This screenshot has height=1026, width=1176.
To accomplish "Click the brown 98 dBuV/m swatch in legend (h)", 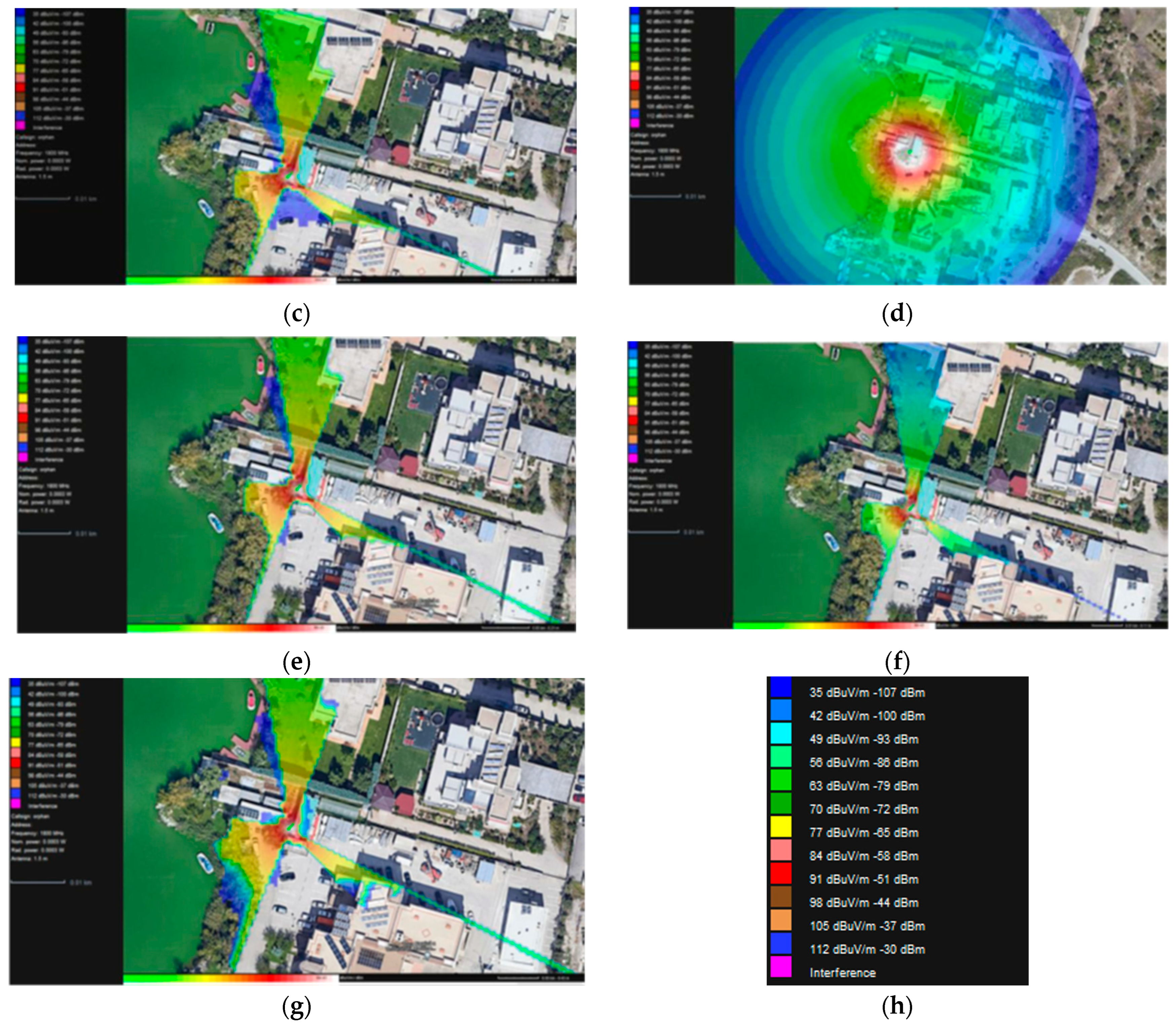I will pos(781,897).
